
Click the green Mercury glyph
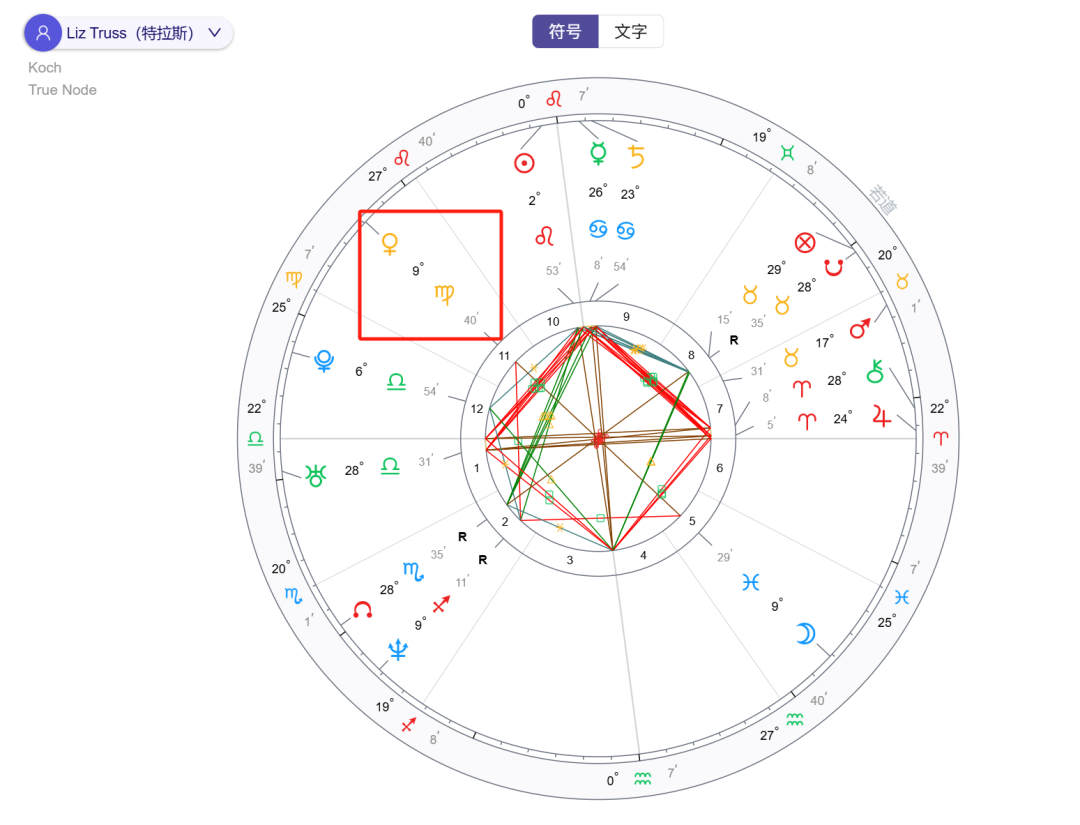pyautogui.click(x=598, y=154)
